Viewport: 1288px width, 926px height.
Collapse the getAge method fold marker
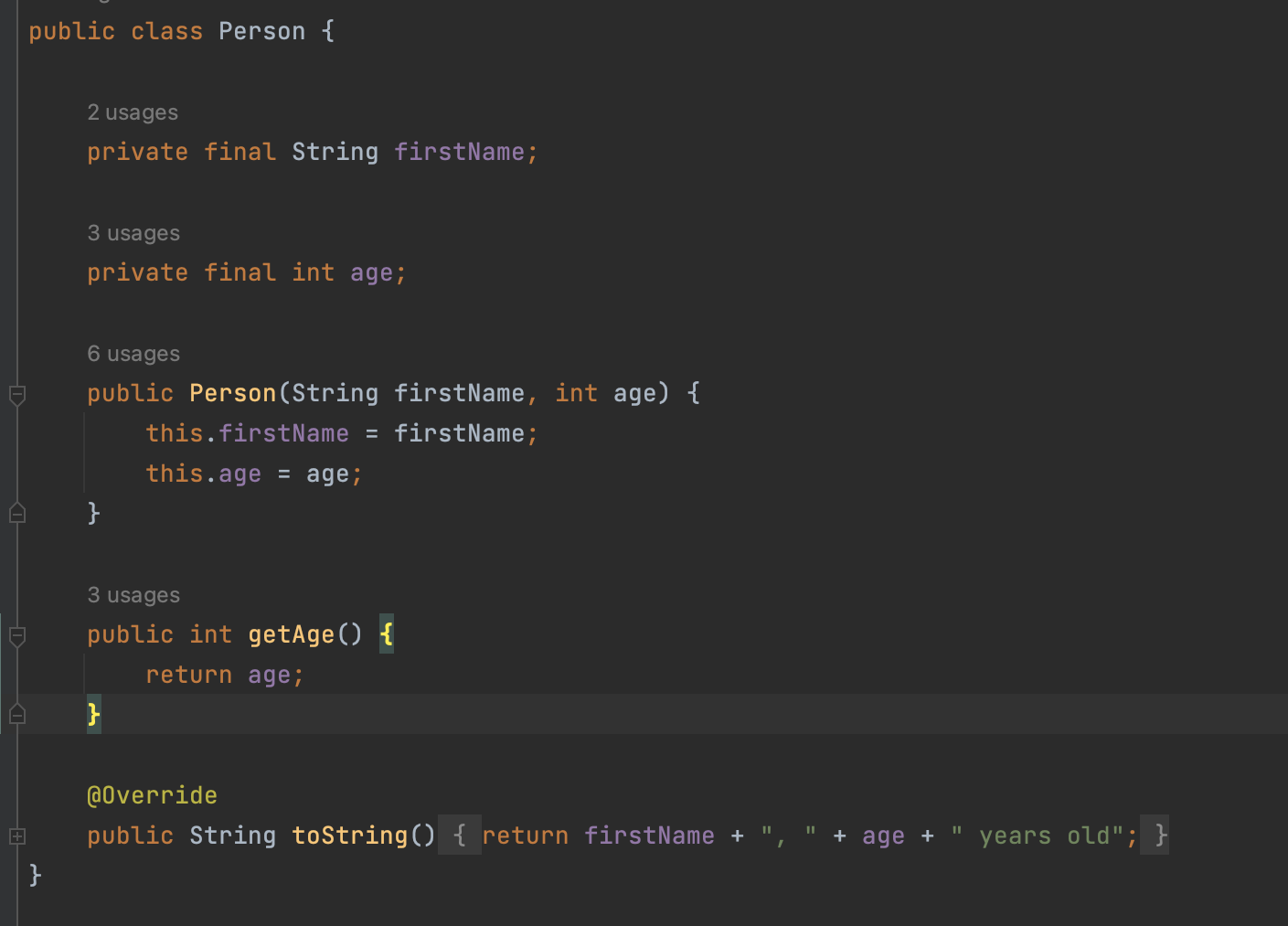(x=17, y=636)
